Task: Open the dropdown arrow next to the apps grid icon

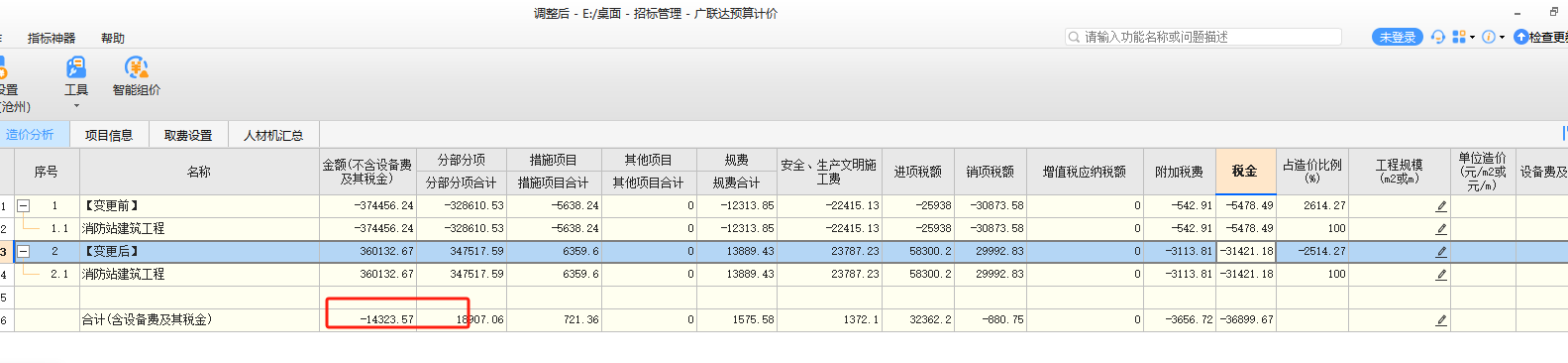Action: tap(1472, 38)
